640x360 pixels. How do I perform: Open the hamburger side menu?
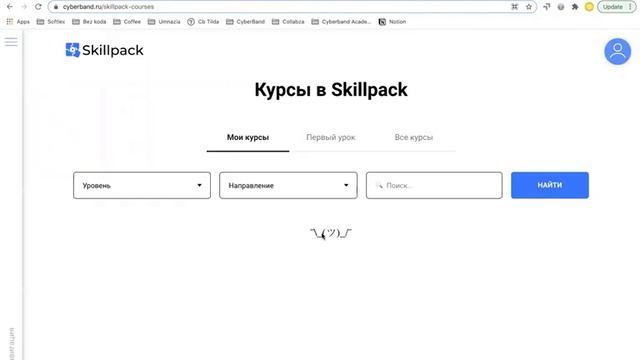(11, 42)
